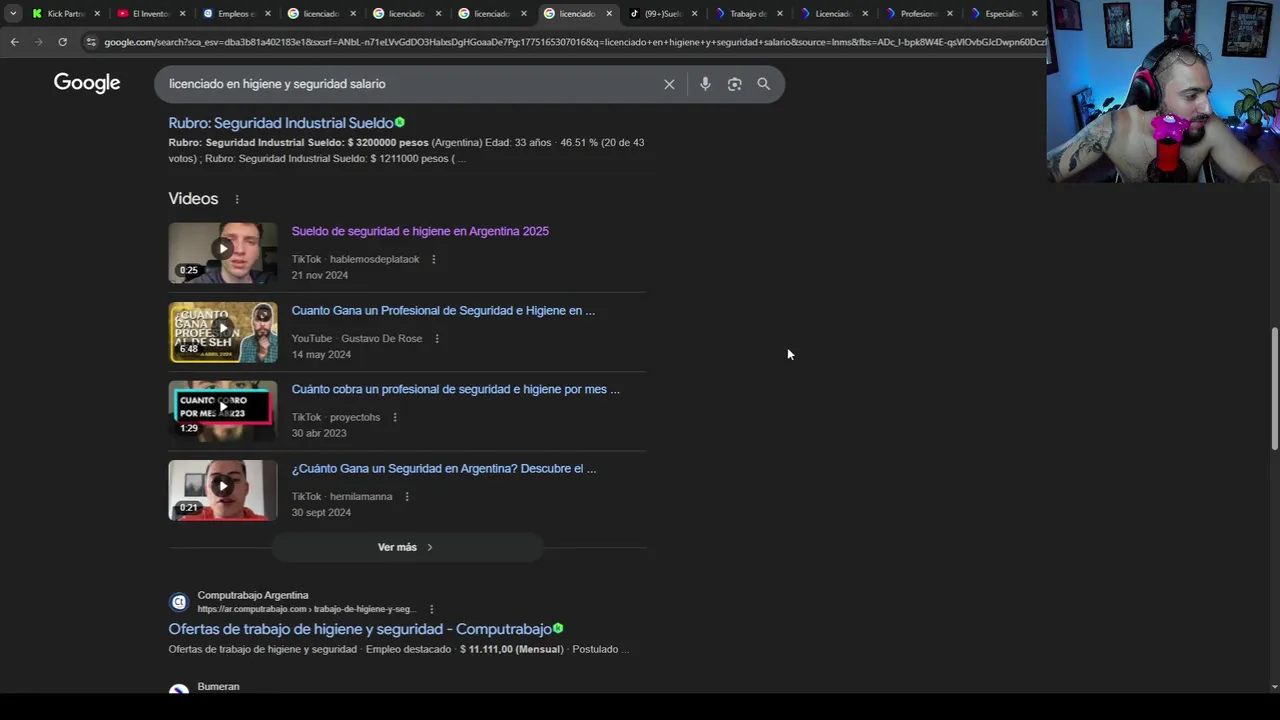The height and width of the screenshot is (720, 1280).
Task: Click the Computrabajo Argentina favicon
Action: point(179,602)
